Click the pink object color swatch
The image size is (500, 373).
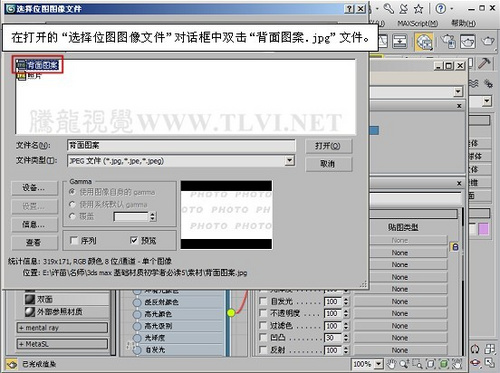point(483,229)
